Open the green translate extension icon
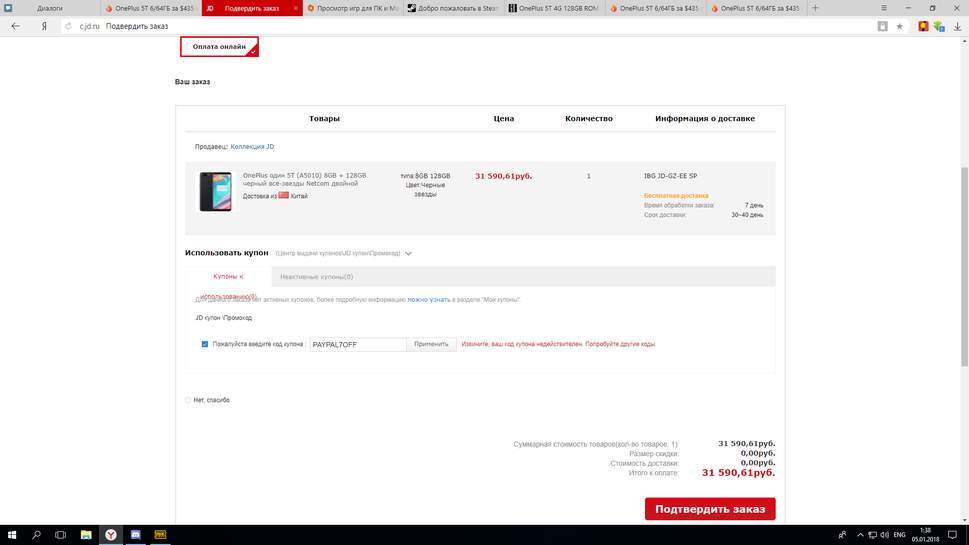 939,26
